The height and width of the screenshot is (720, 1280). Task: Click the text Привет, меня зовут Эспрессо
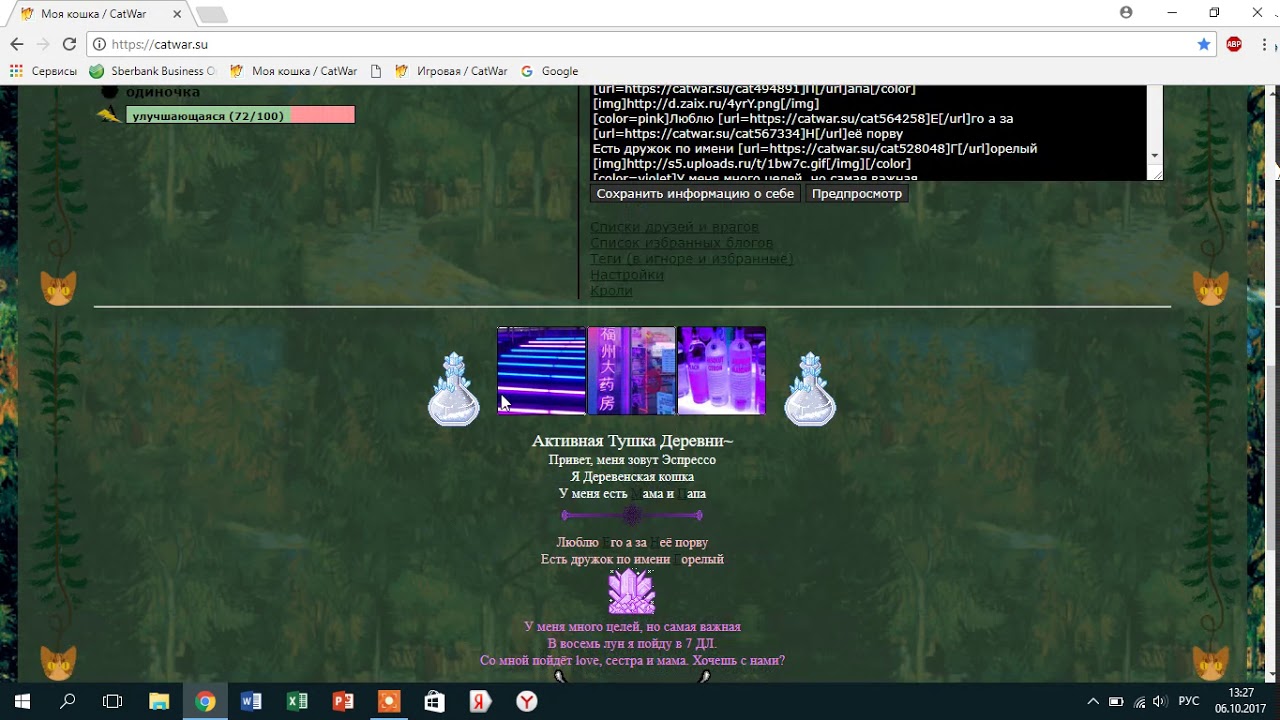coord(632,460)
